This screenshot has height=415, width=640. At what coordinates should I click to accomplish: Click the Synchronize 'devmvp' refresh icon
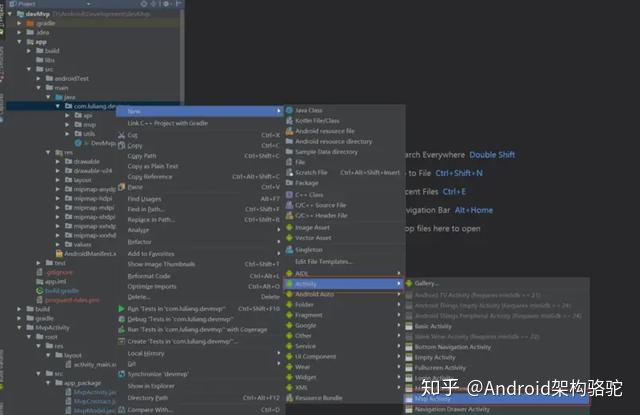coord(121,374)
